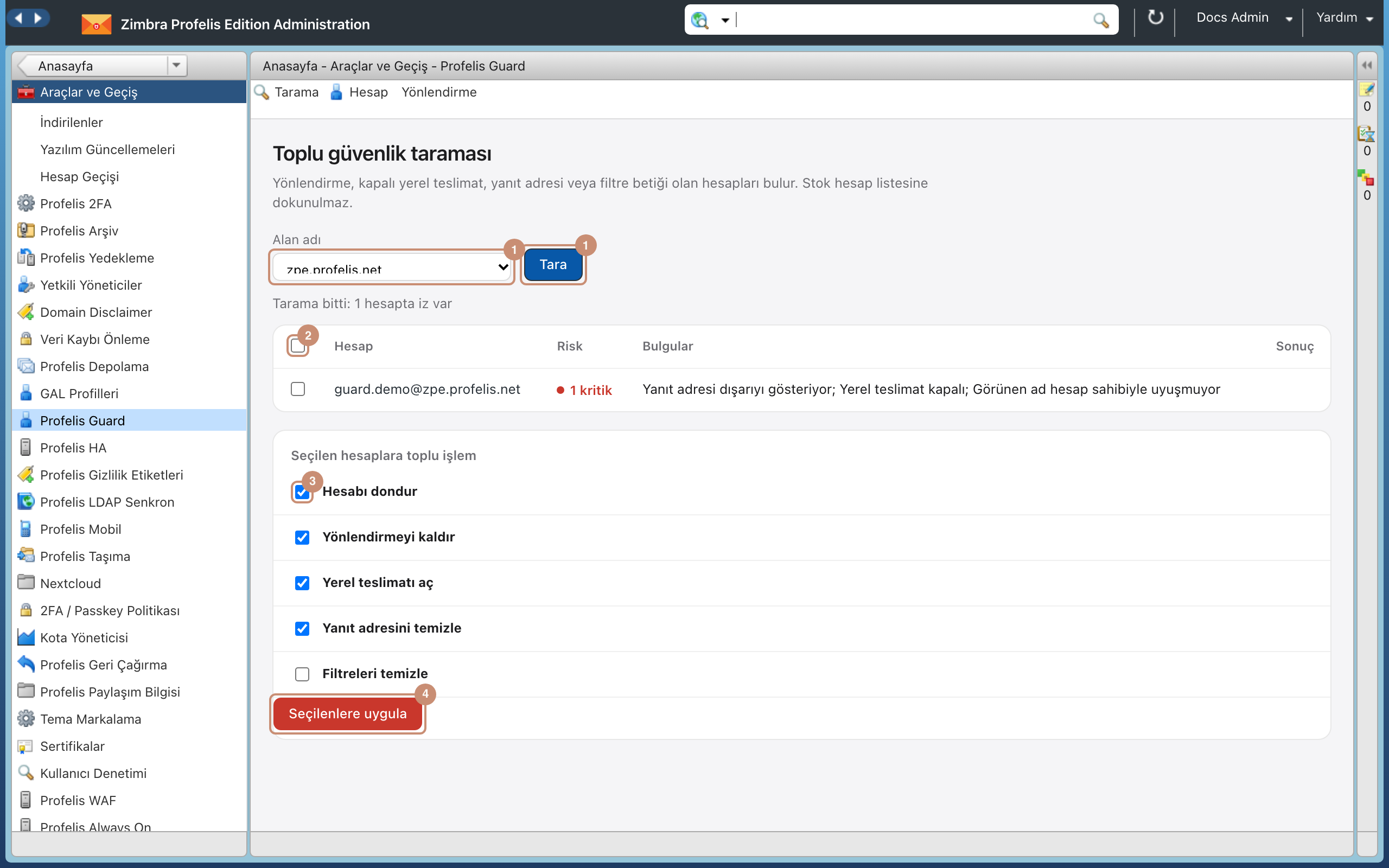Screen dimensions: 1389x868
Task: Click the Tara scan button
Action: tap(553, 265)
